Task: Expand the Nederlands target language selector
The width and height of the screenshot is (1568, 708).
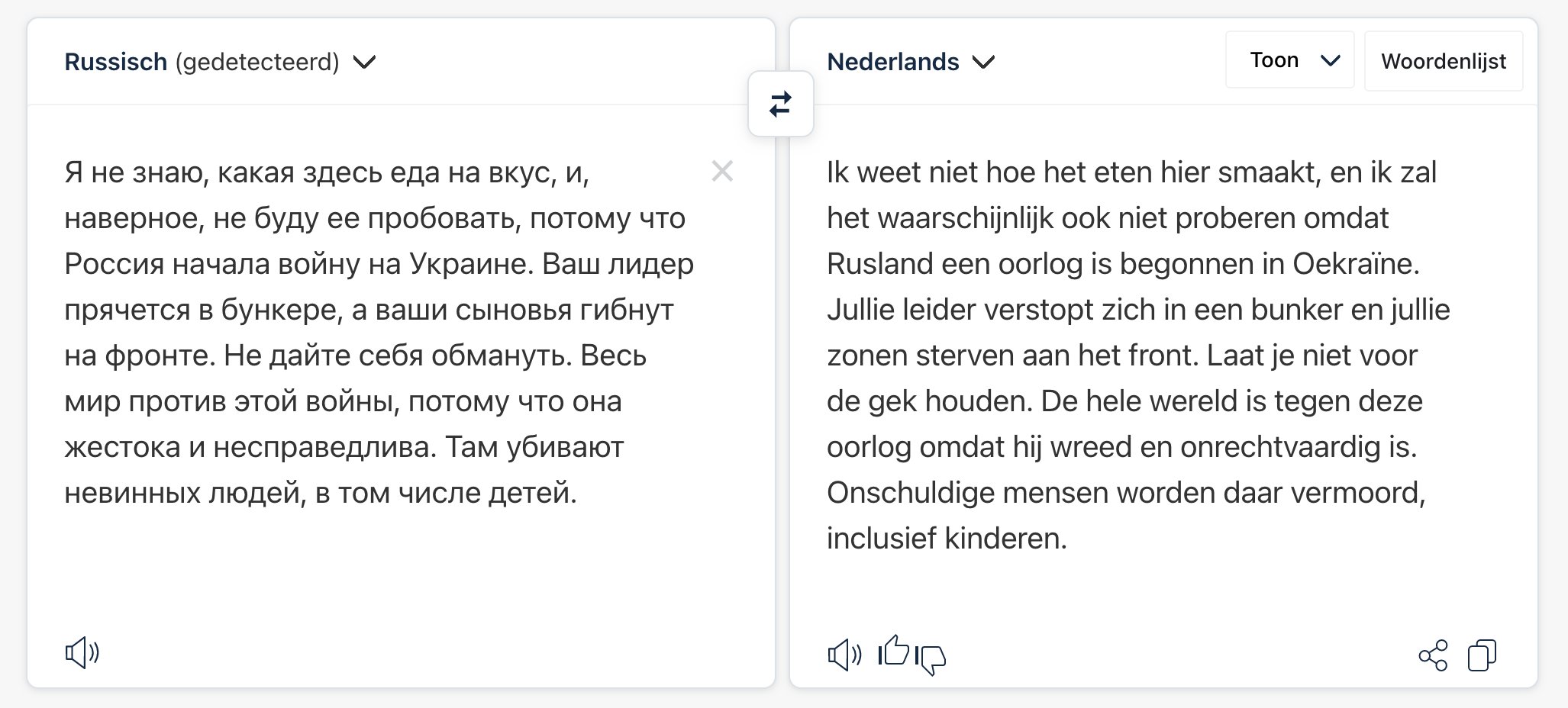Action: click(x=911, y=62)
